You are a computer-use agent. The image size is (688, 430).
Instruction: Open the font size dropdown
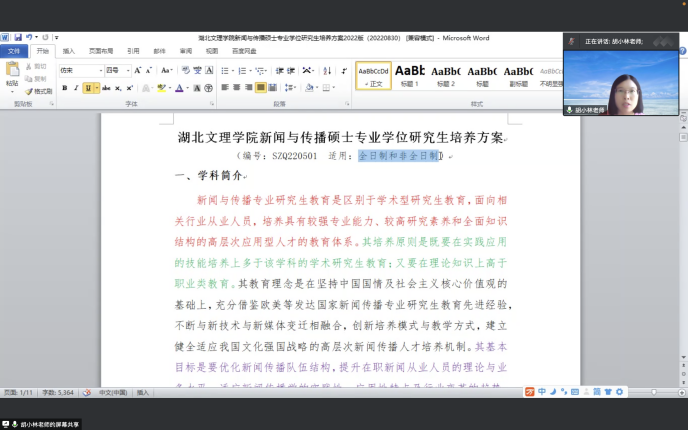(x=127, y=71)
